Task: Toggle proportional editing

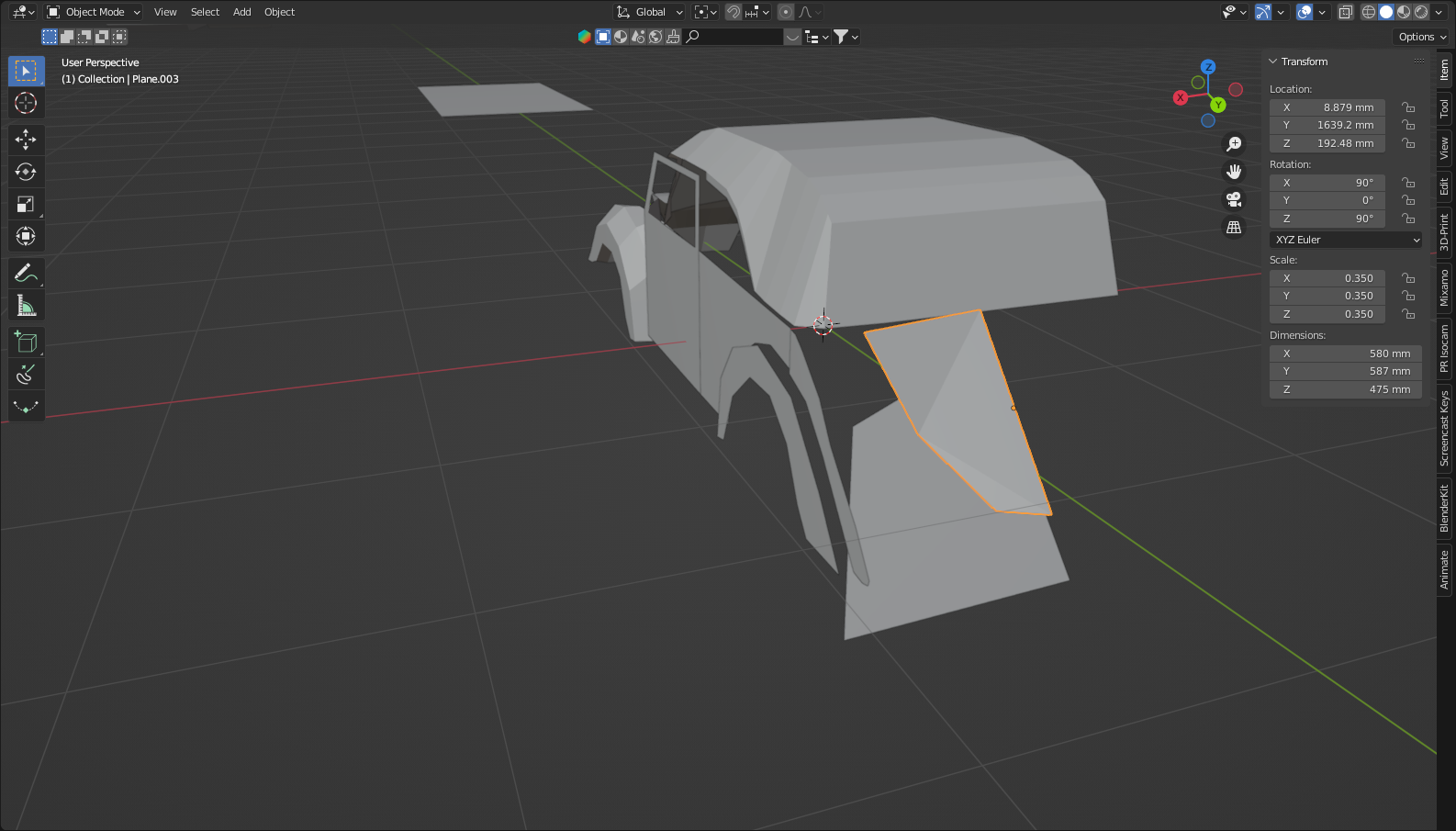Action: [786, 12]
